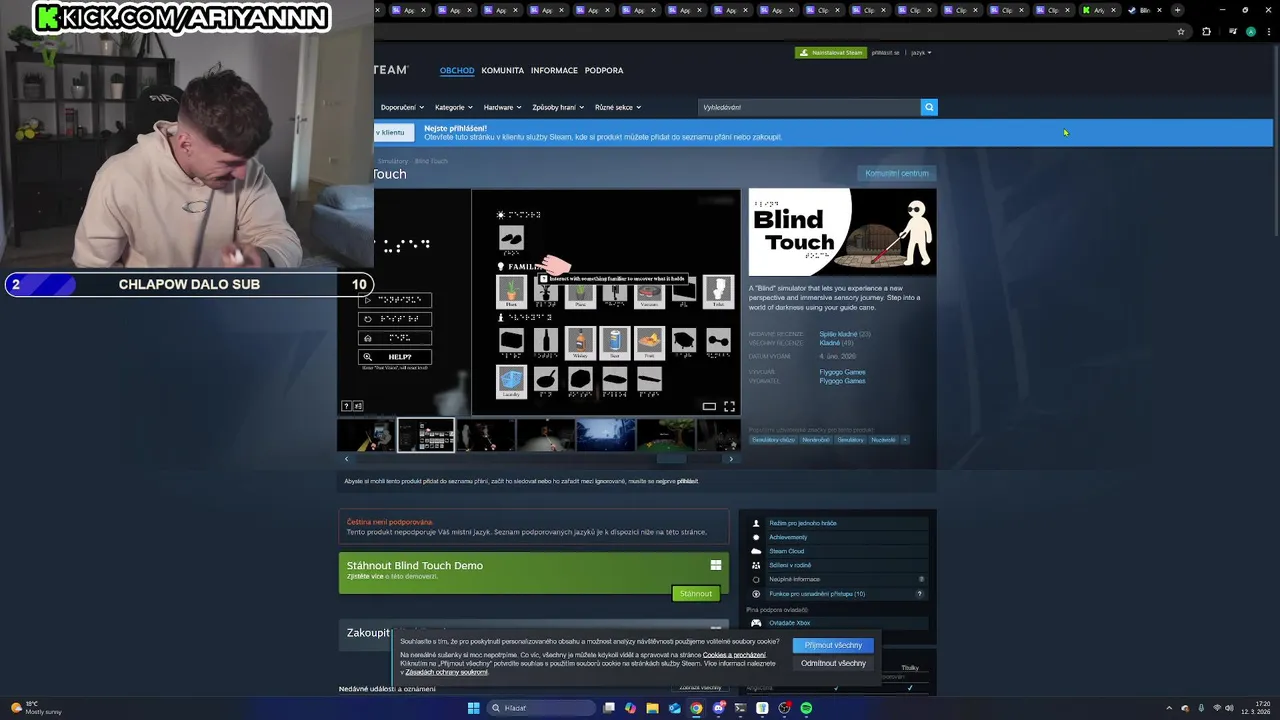
Task: Click the Steam Cloud feature link
Action: point(787,551)
